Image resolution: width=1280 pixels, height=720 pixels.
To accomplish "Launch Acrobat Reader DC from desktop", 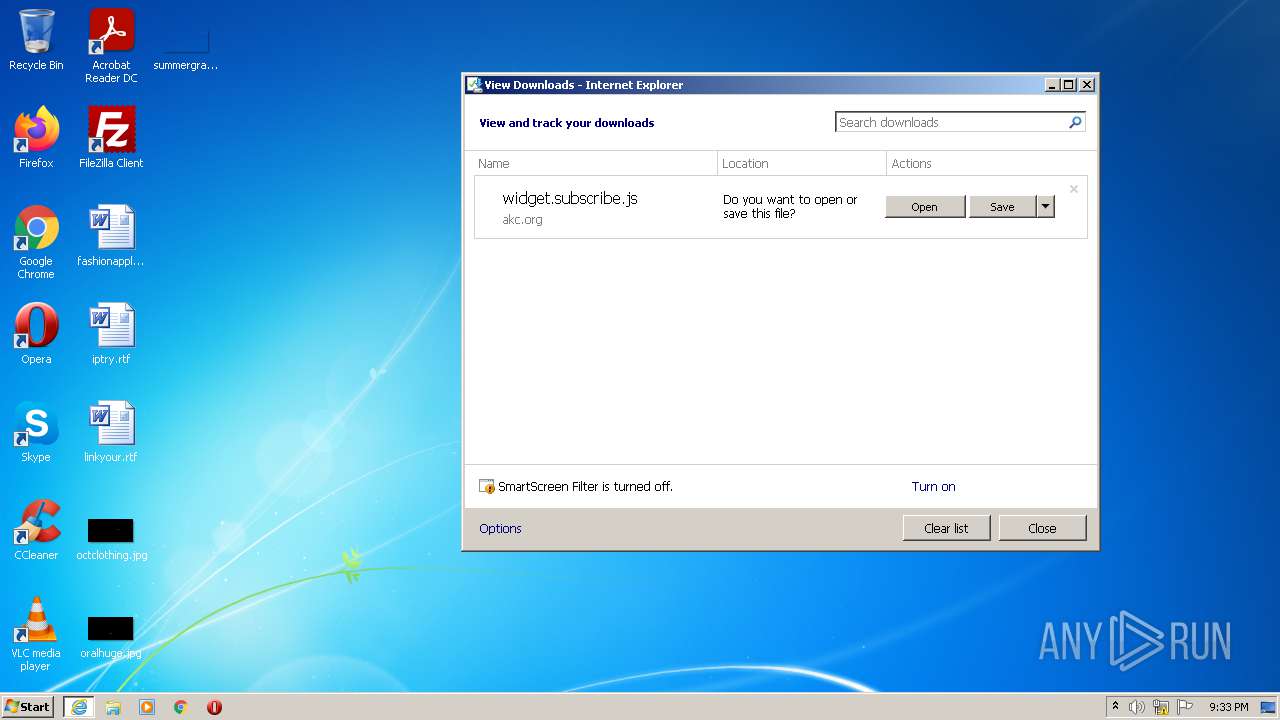I will [x=111, y=46].
